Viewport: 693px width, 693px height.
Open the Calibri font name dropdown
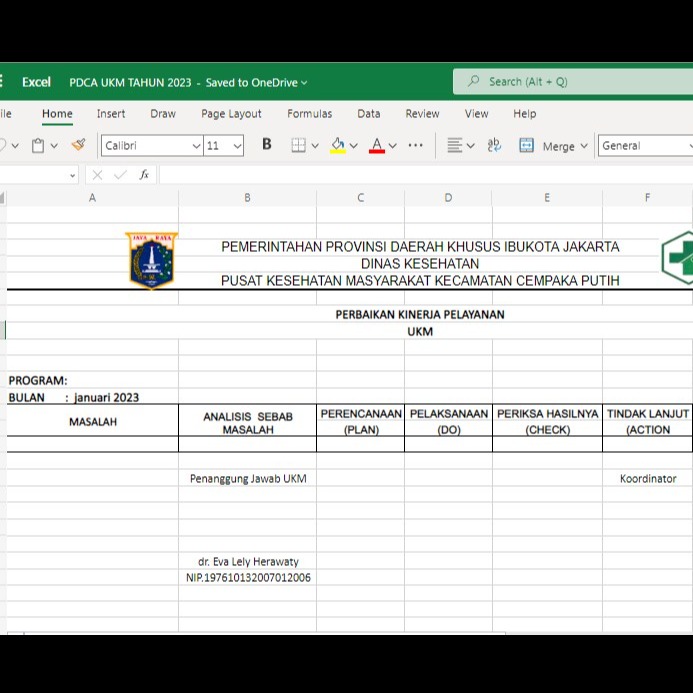tap(151, 145)
